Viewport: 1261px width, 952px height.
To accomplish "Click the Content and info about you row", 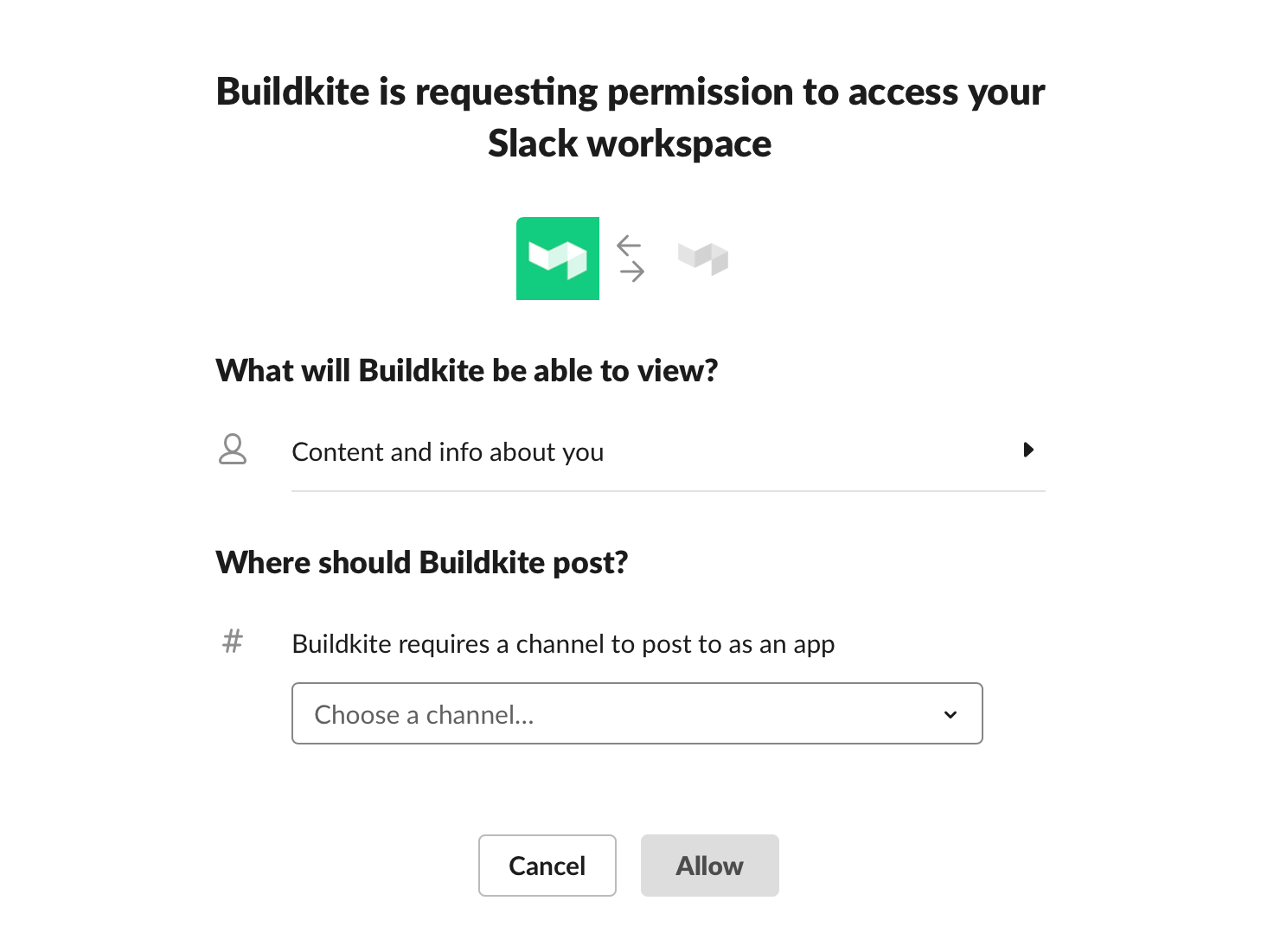I will click(x=448, y=451).
